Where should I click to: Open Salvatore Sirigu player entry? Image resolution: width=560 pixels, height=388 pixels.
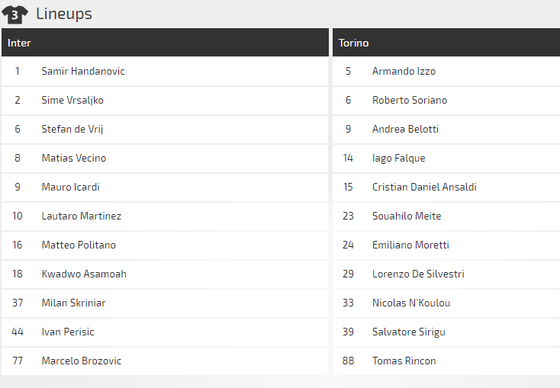pos(446,332)
